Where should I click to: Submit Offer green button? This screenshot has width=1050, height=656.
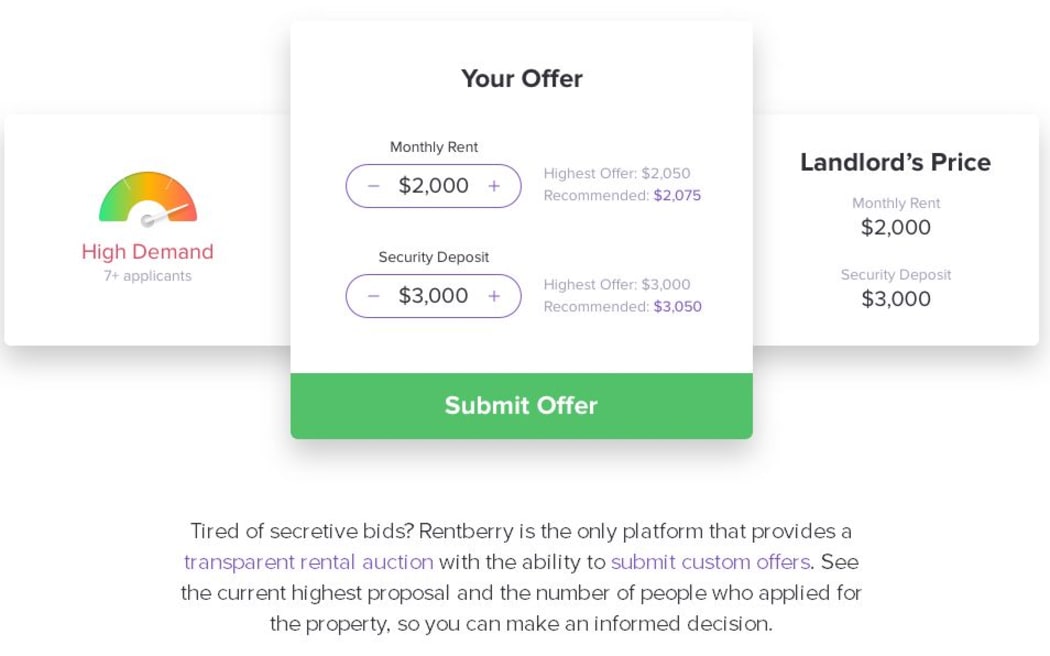click(x=522, y=406)
